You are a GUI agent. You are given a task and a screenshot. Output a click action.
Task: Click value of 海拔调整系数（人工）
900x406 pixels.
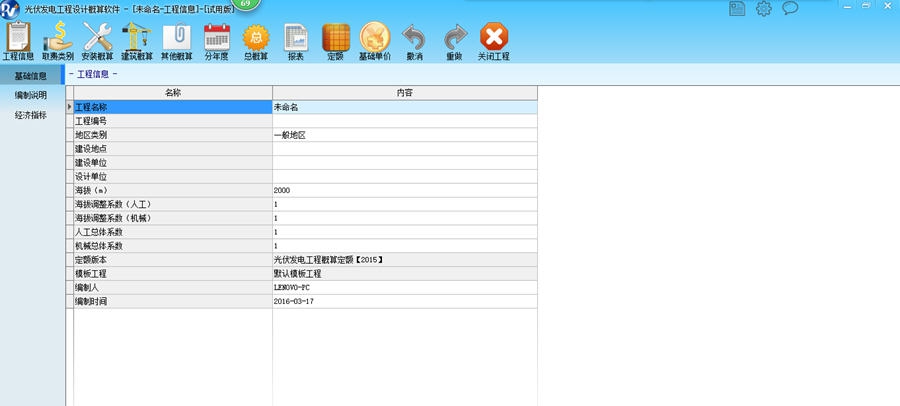point(405,204)
